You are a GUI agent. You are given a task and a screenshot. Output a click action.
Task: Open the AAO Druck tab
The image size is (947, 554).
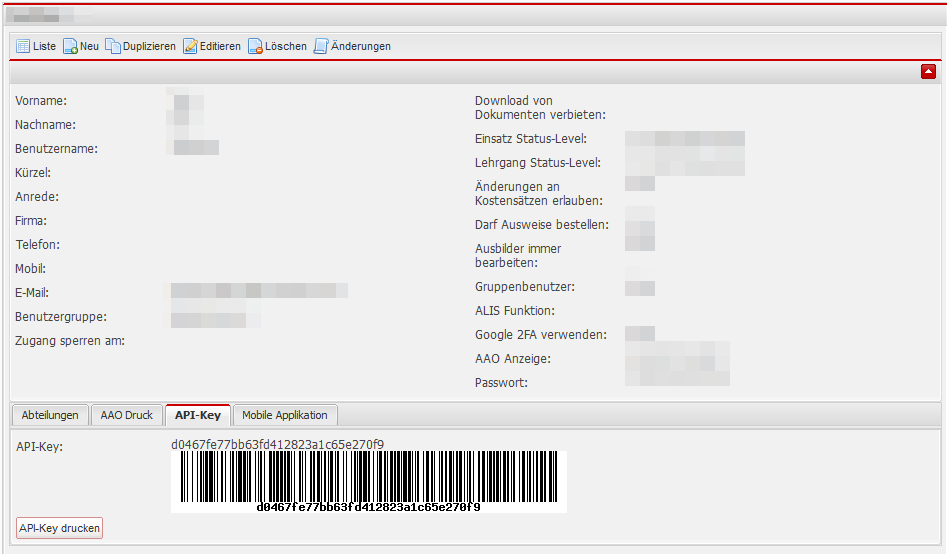pos(127,415)
